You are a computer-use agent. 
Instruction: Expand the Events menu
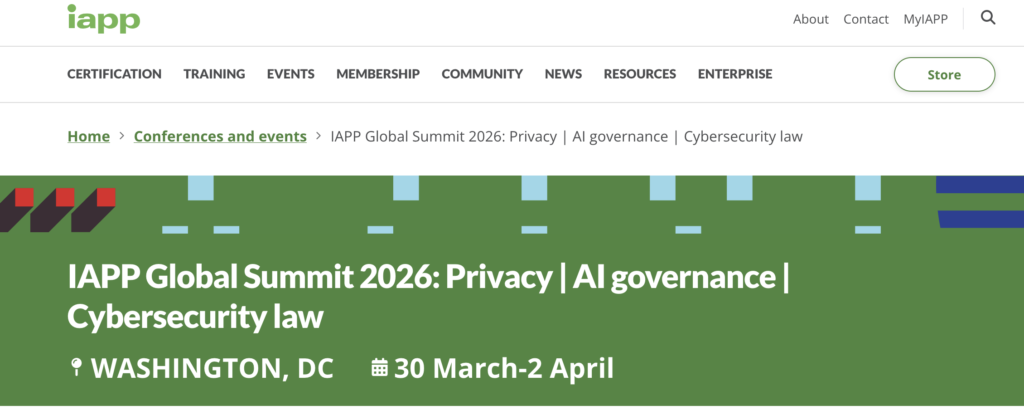click(290, 74)
